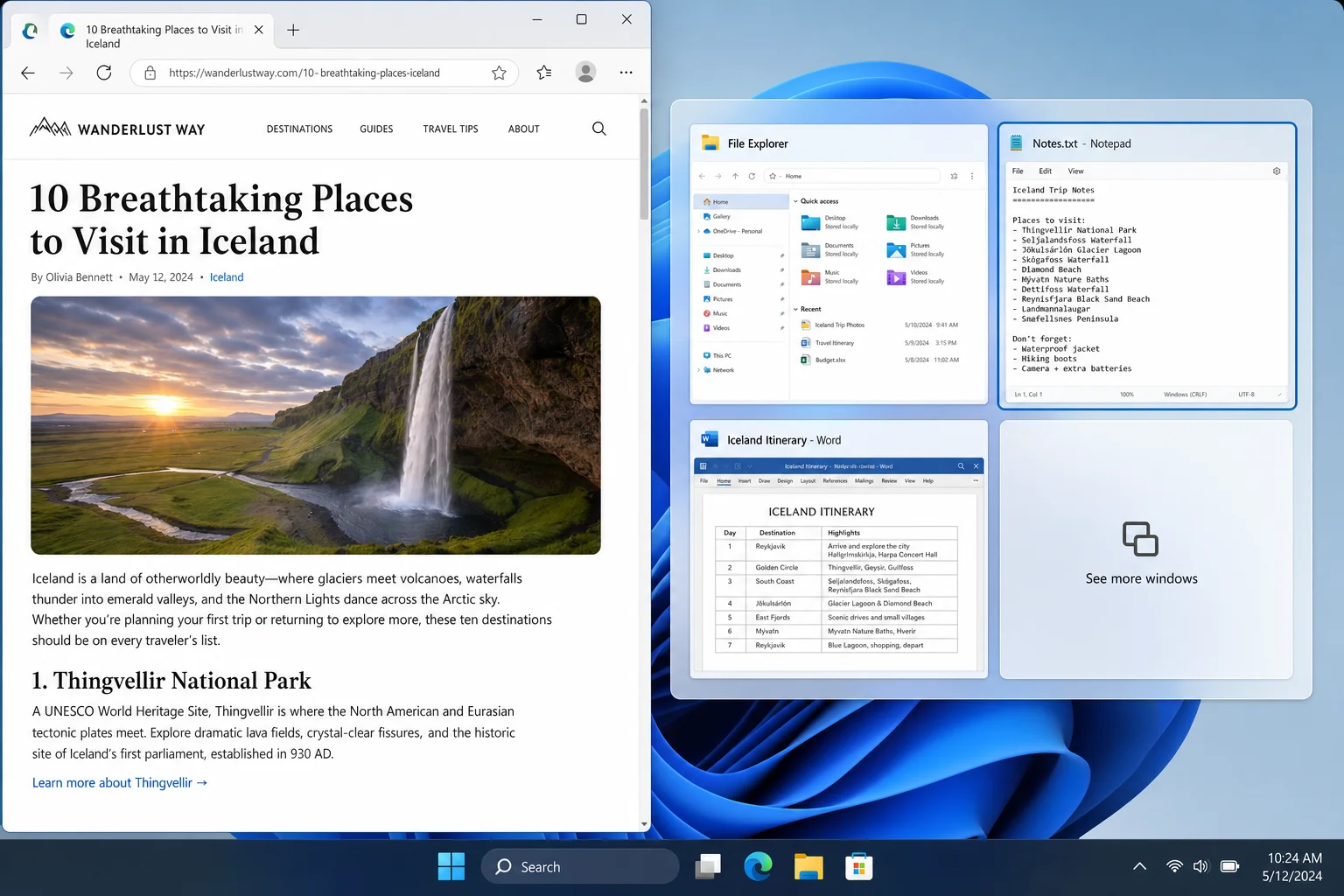Click the Wanderlust Way mountain logo
This screenshot has height=896, width=1344.
tap(50, 128)
